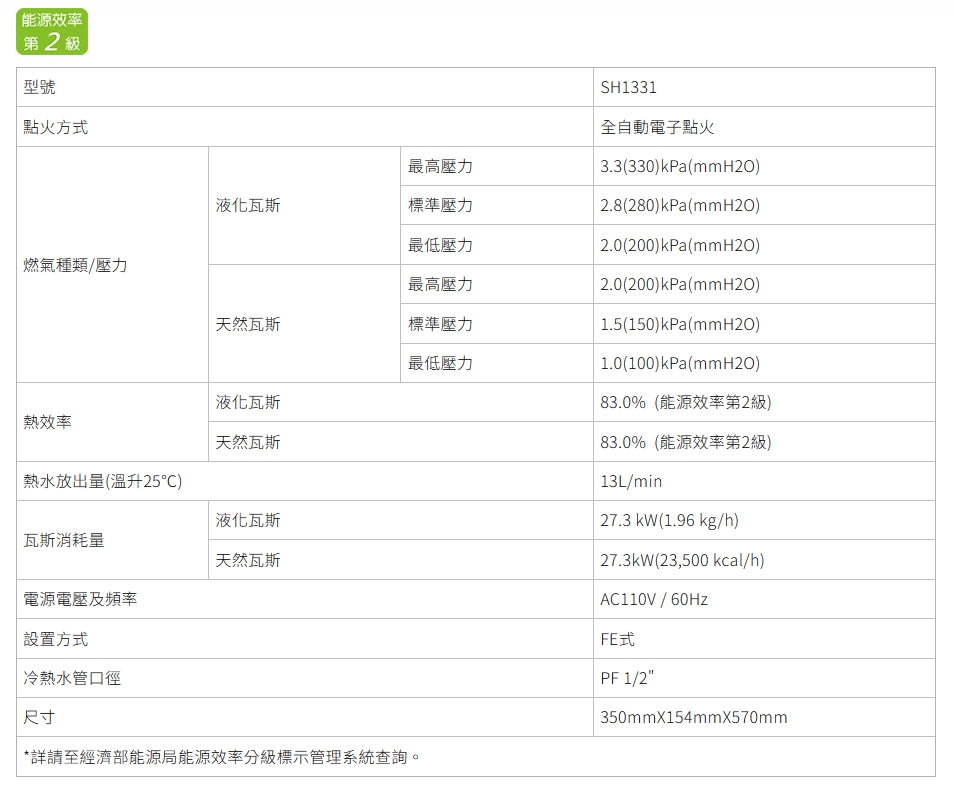Click the 2.8(280)kPa standard pressure value
Image resolution: width=954 pixels, height=795 pixels.
coord(680,206)
